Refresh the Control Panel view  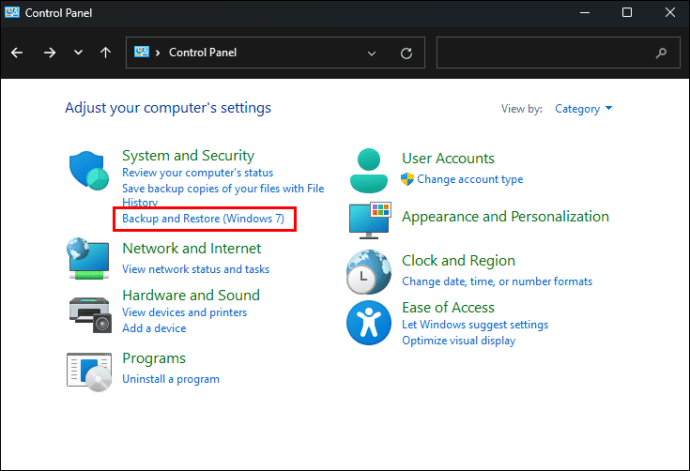[406, 53]
